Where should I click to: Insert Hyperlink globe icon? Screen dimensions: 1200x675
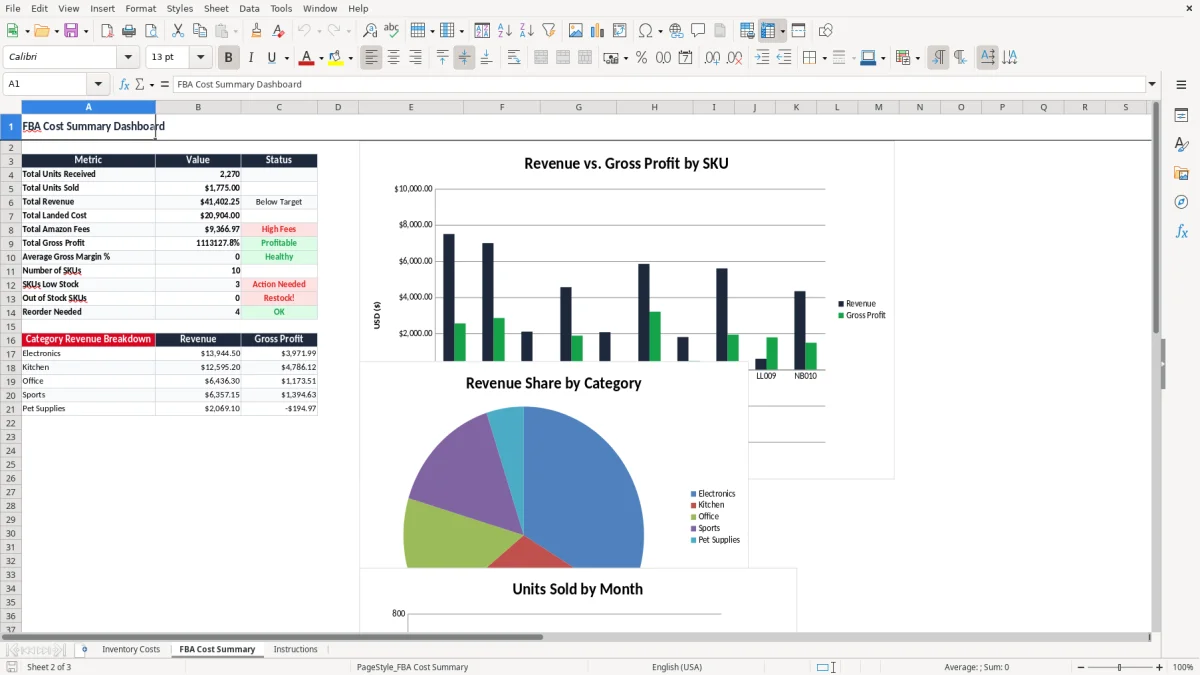(x=676, y=31)
